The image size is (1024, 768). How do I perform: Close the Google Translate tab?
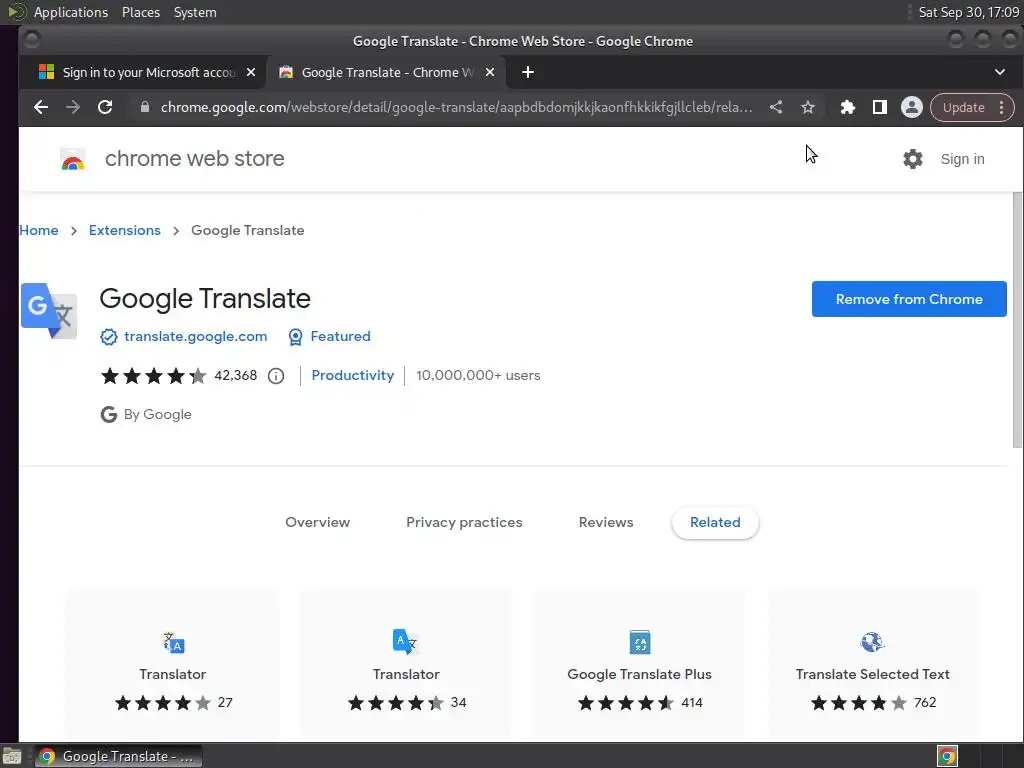pos(490,72)
